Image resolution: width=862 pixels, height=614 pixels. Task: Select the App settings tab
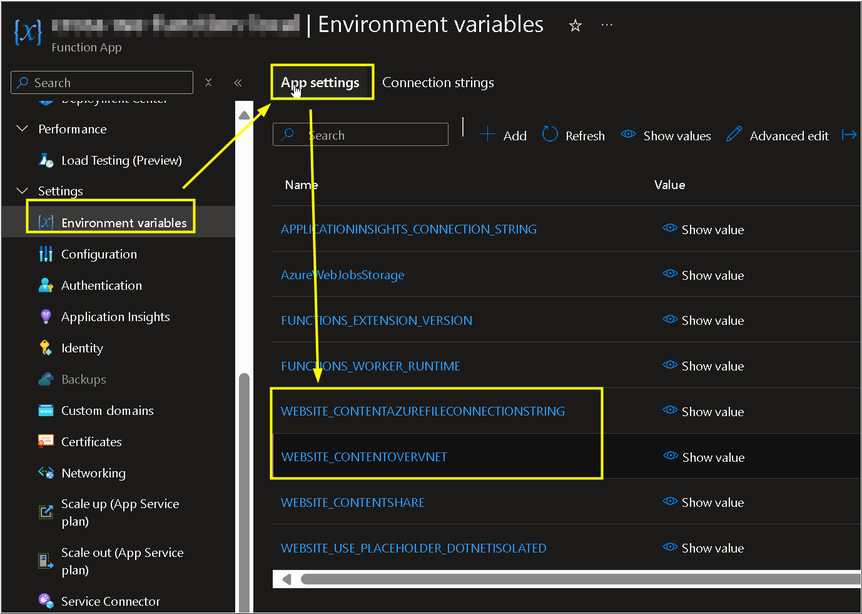[x=320, y=83]
